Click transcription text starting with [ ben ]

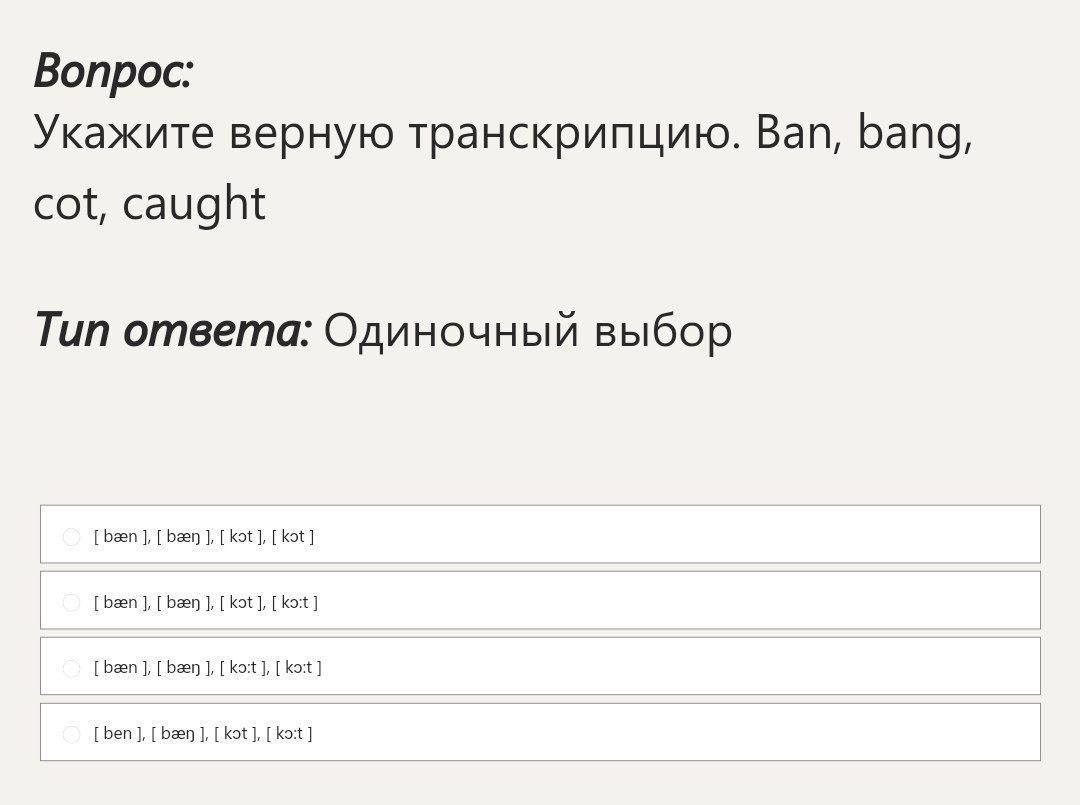tap(203, 734)
